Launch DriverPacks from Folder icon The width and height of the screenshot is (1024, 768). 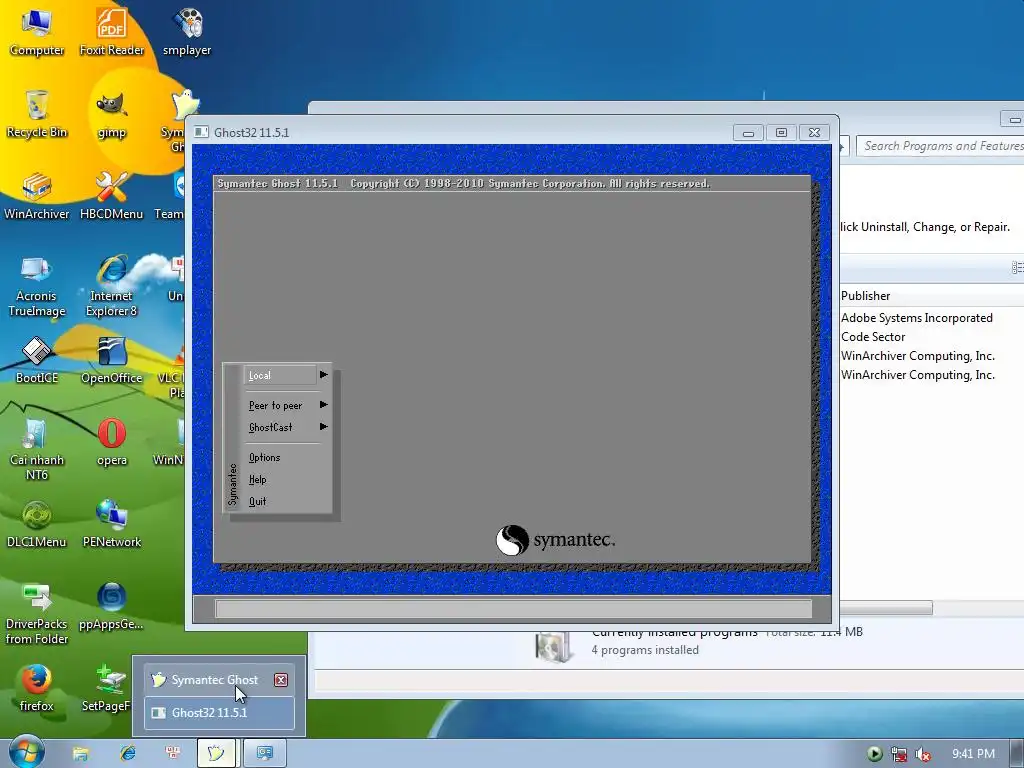click(37, 614)
